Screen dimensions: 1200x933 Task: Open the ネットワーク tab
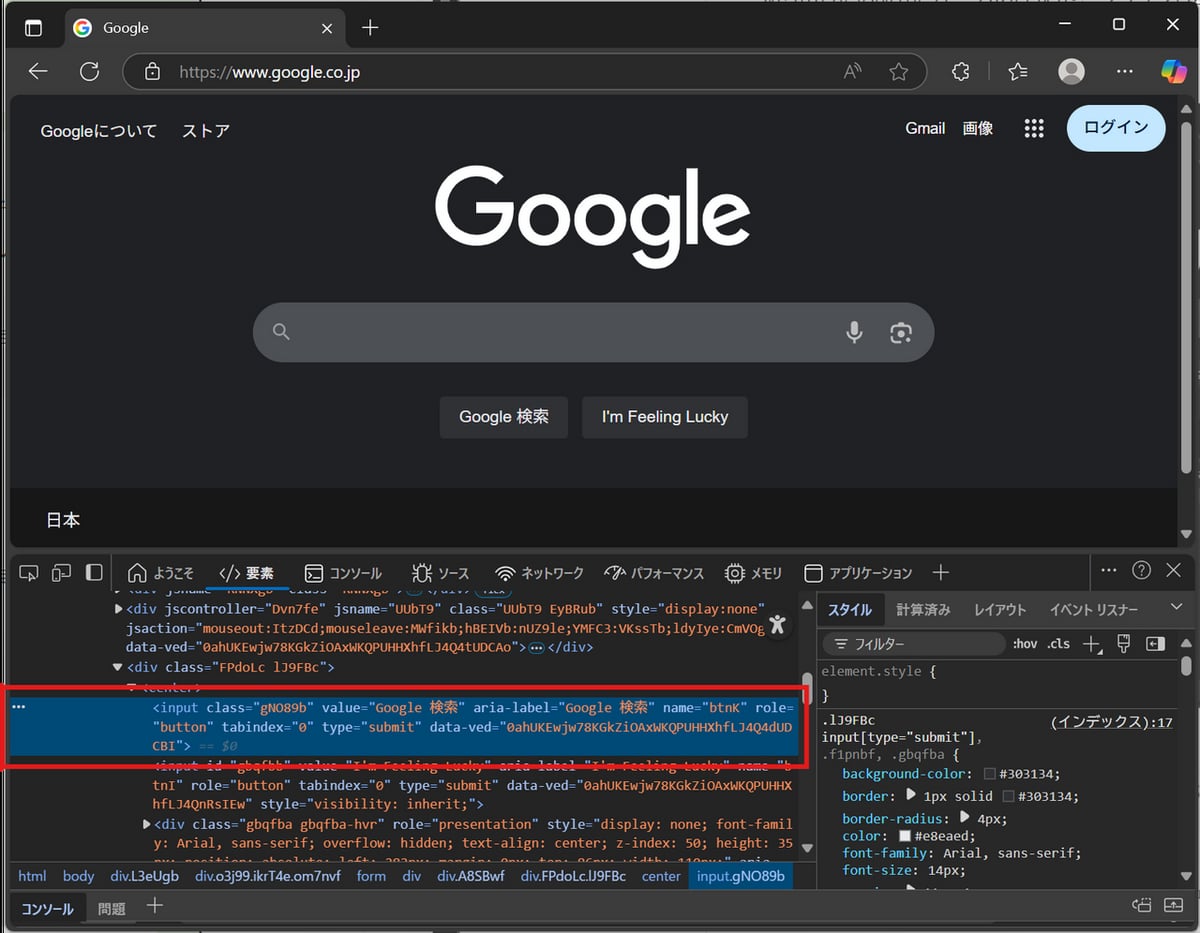pos(540,573)
